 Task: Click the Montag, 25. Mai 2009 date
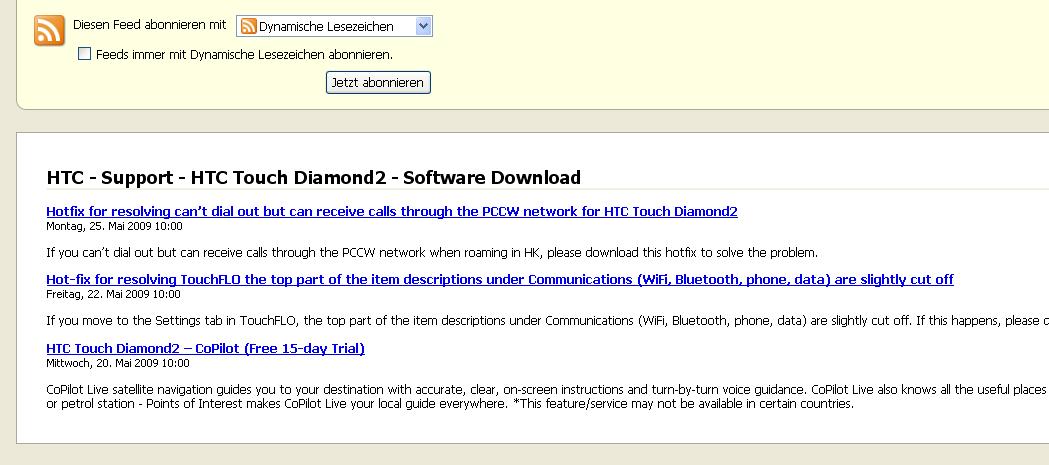pos(114,227)
